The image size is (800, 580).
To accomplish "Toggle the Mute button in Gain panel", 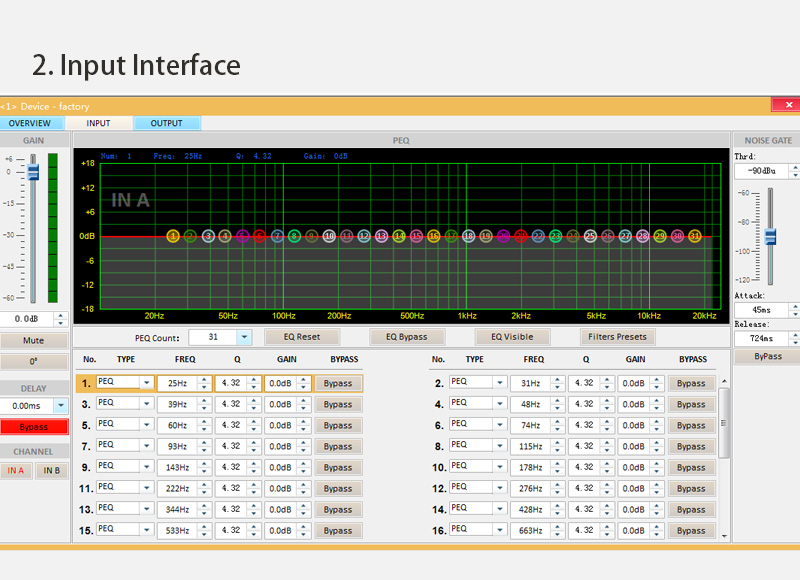I will (x=33, y=341).
